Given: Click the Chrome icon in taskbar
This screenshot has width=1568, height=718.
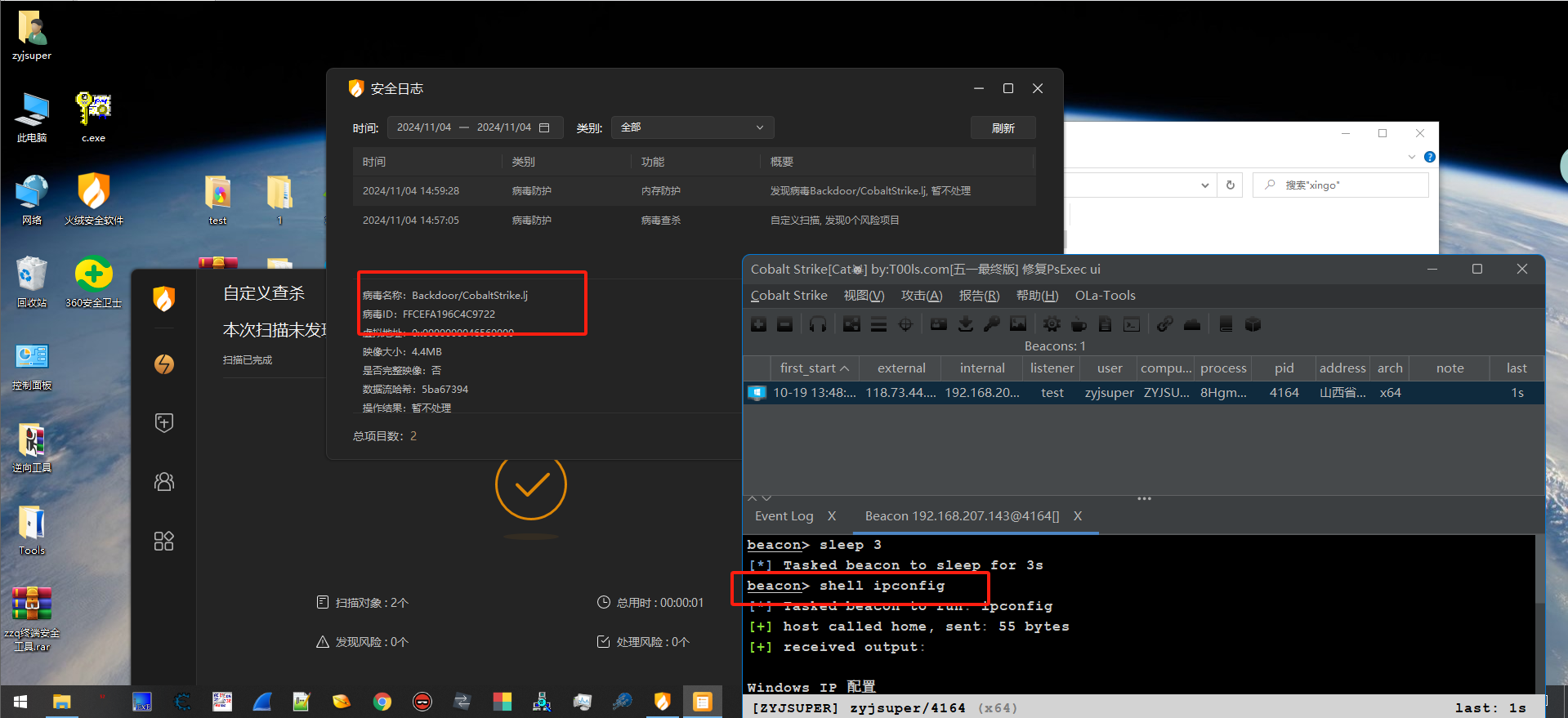Looking at the screenshot, I should pyautogui.click(x=382, y=702).
